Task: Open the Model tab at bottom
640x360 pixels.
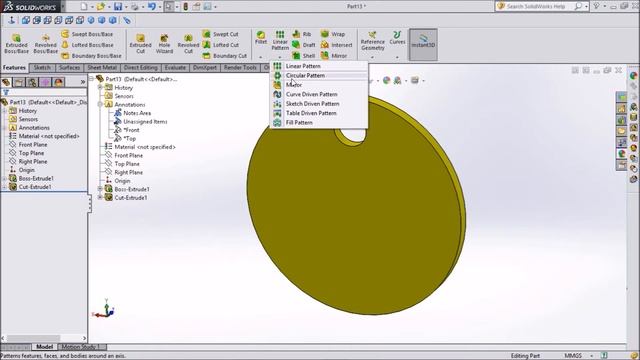Action: click(x=44, y=347)
